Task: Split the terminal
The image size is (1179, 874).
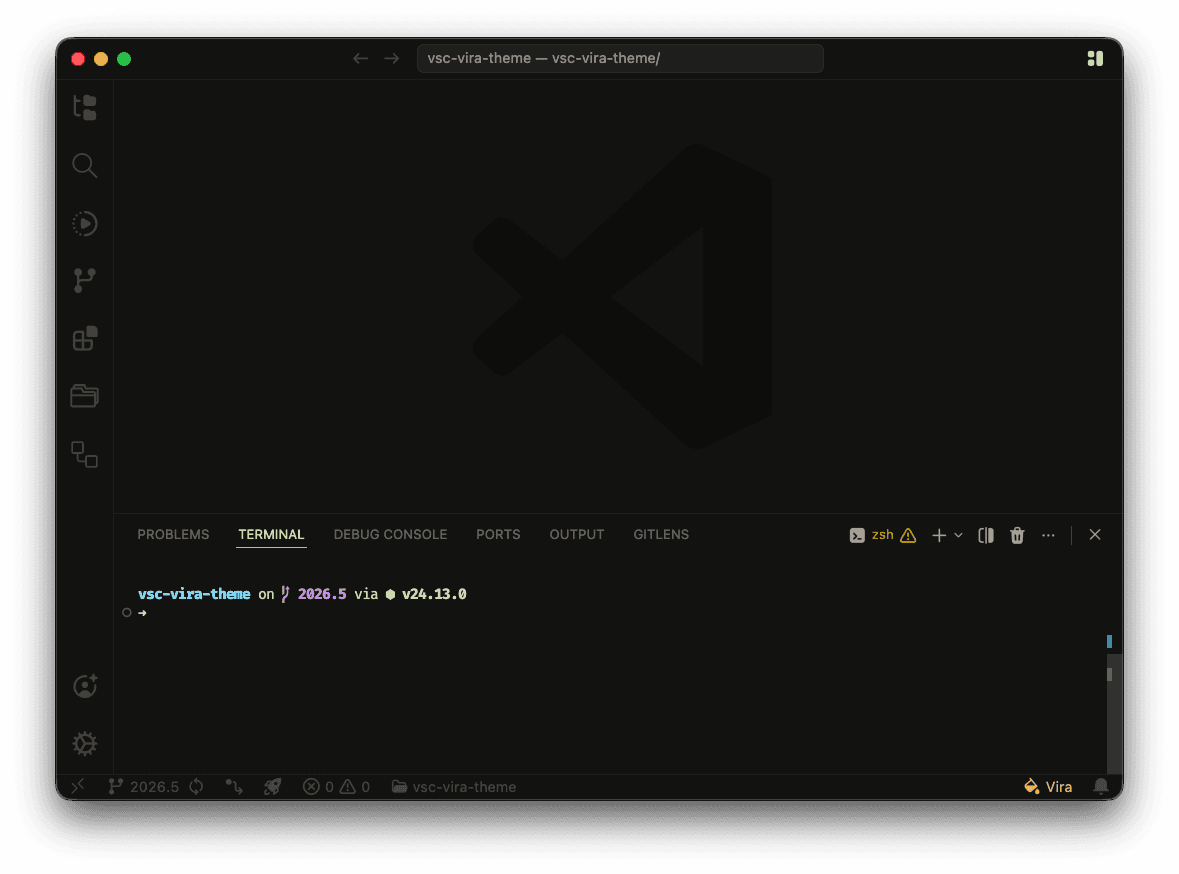Action: [986, 536]
